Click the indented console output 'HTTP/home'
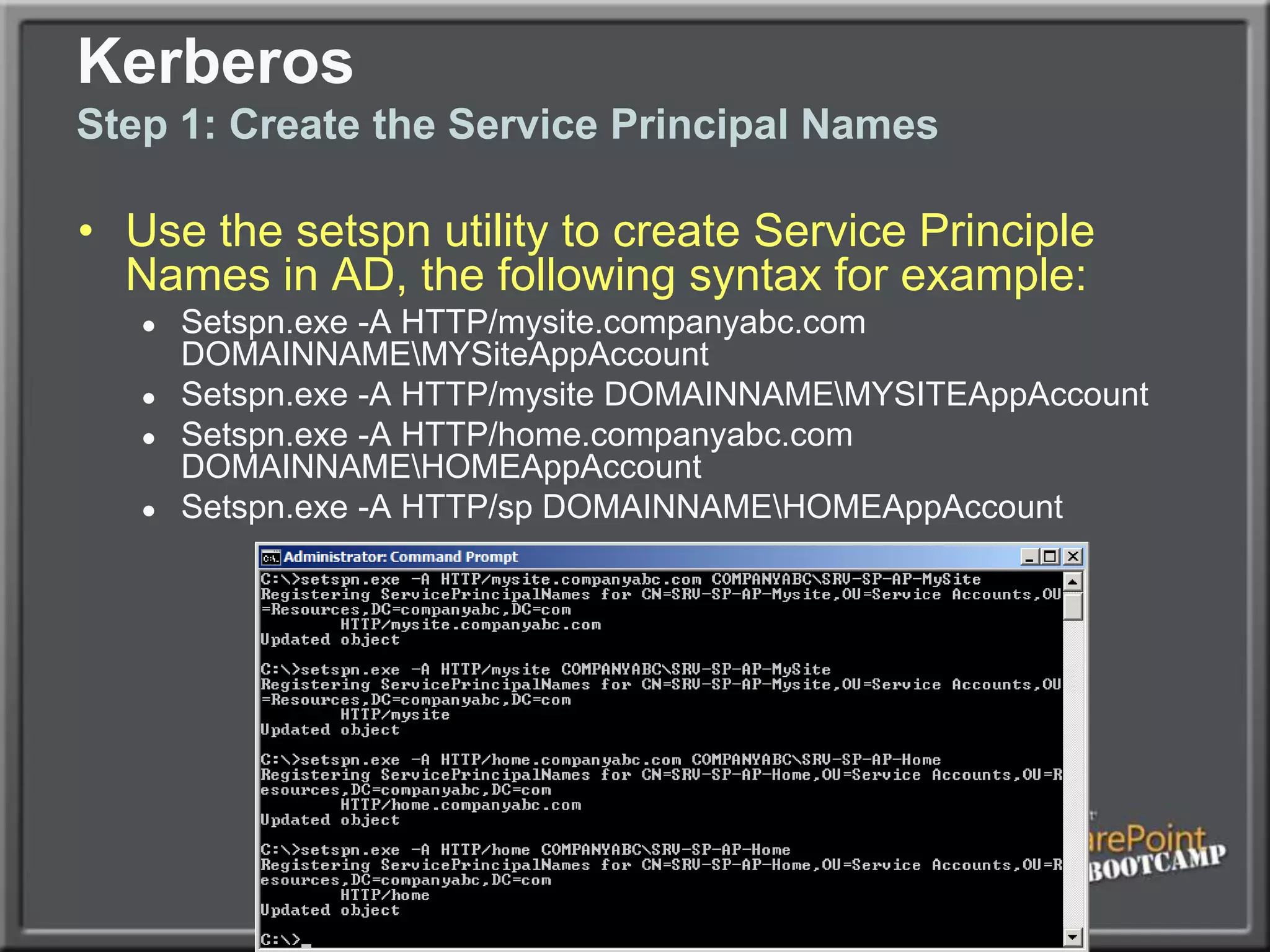 (385, 895)
